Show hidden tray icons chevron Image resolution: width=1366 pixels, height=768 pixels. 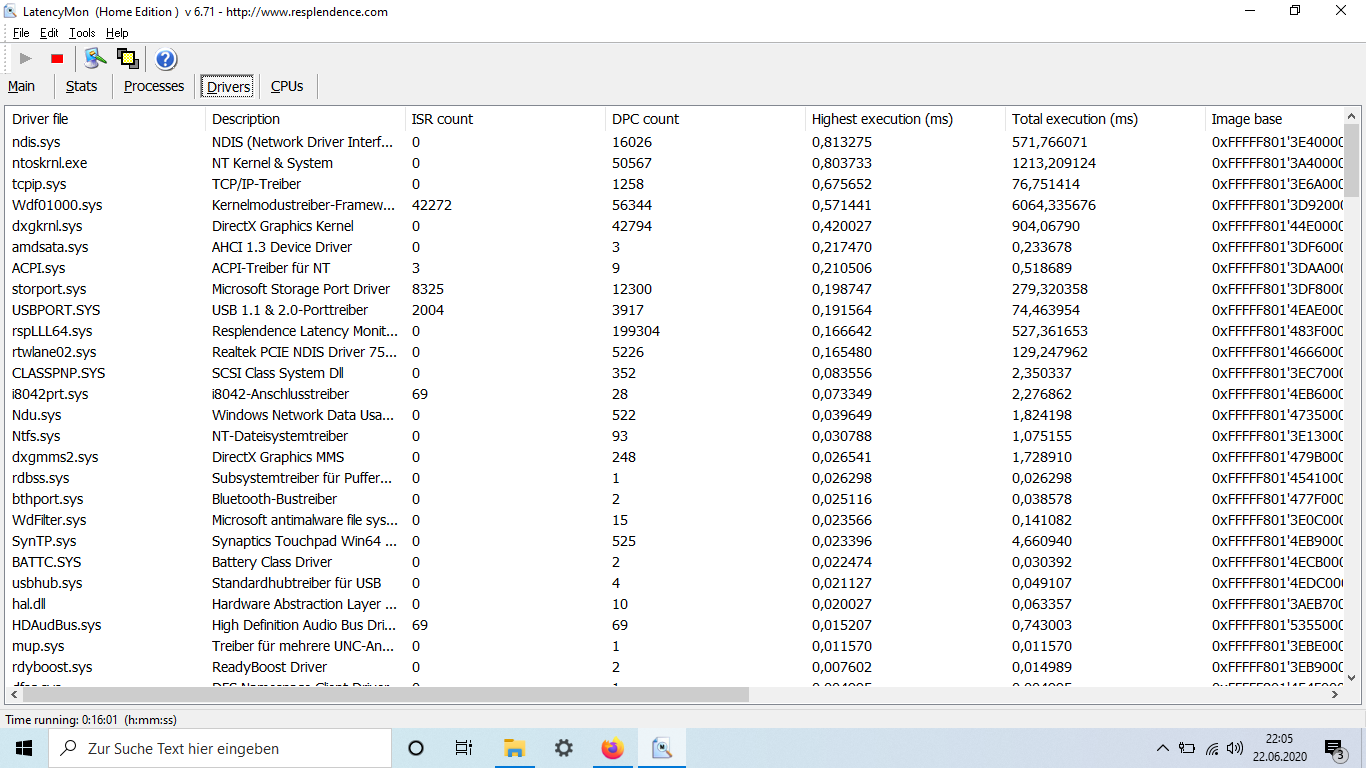tap(1162, 748)
